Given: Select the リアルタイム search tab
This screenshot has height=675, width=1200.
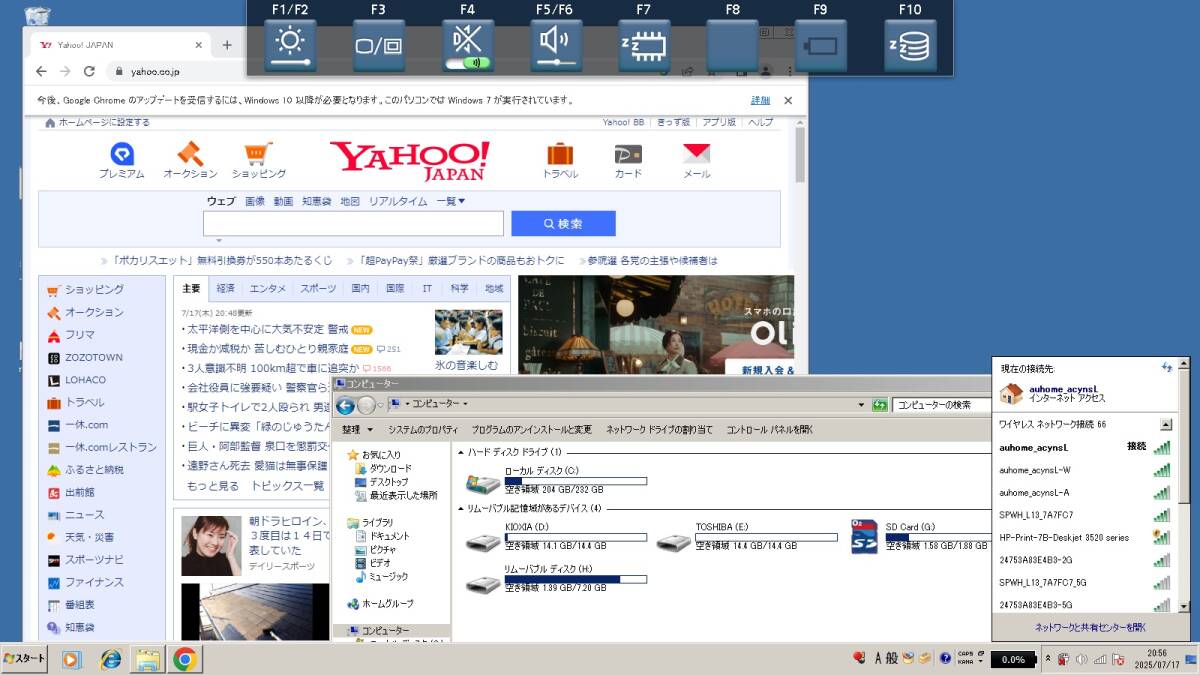Looking at the screenshot, I should (x=398, y=201).
